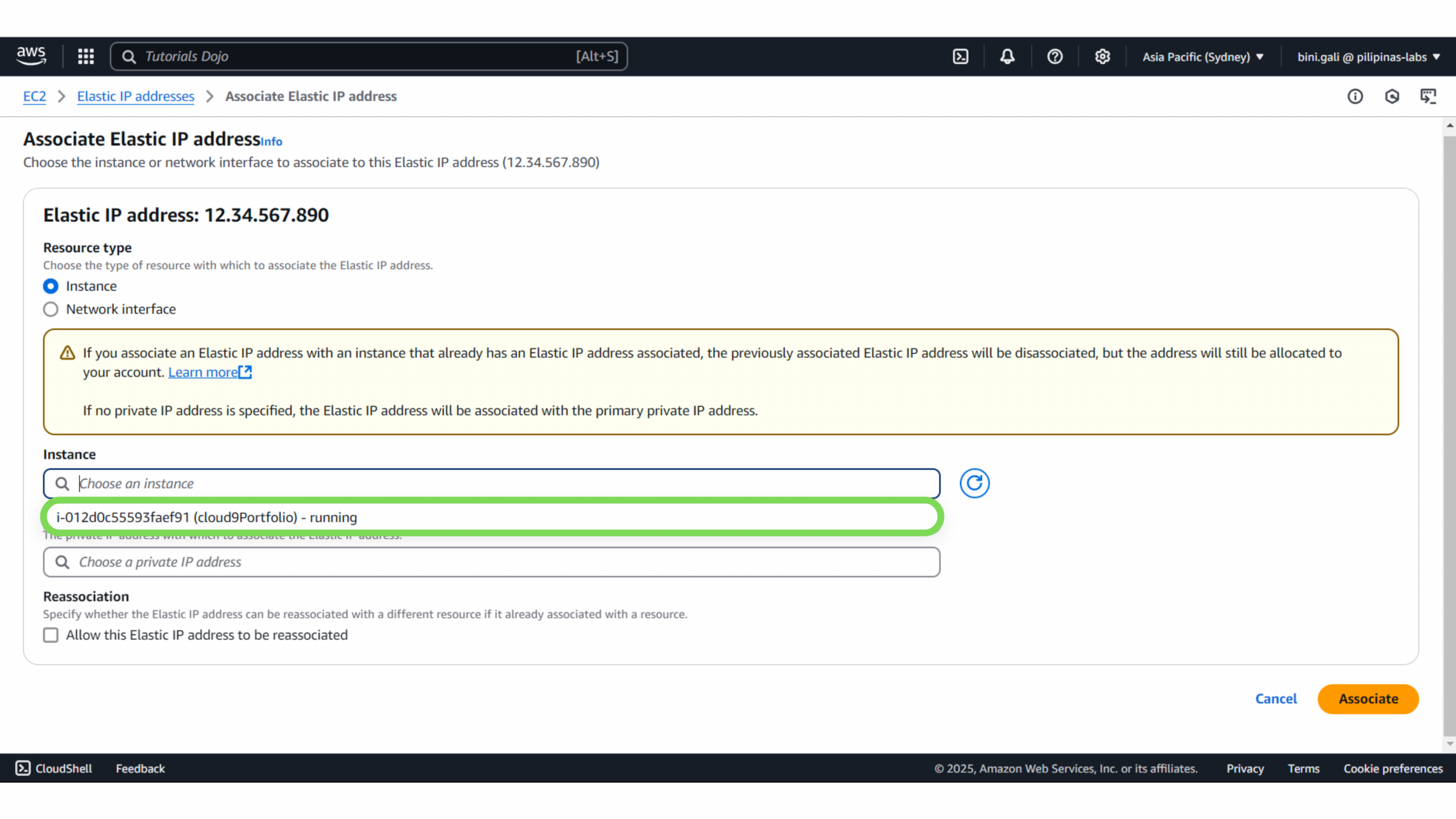Go to the Elastic IP addresses breadcrumb
Image resolution: width=1456 pixels, height=819 pixels.
point(135,97)
